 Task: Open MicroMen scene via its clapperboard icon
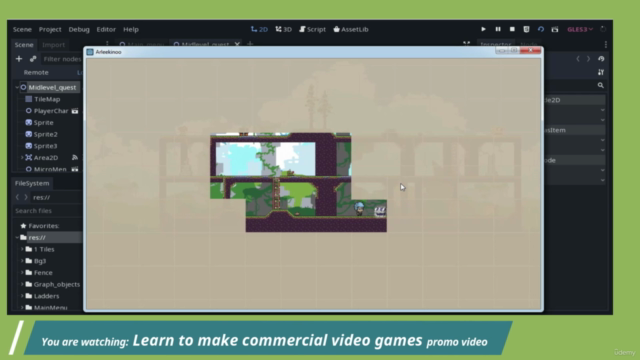pos(75,169)
